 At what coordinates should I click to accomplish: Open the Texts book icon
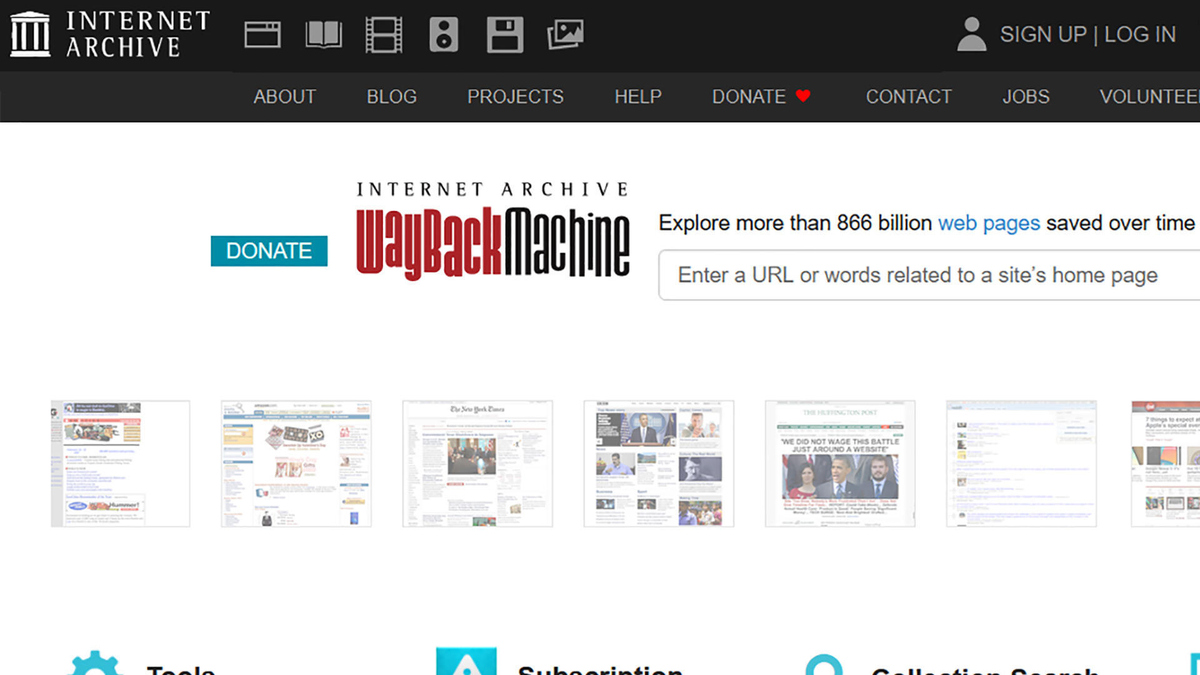tap(323, 35)
